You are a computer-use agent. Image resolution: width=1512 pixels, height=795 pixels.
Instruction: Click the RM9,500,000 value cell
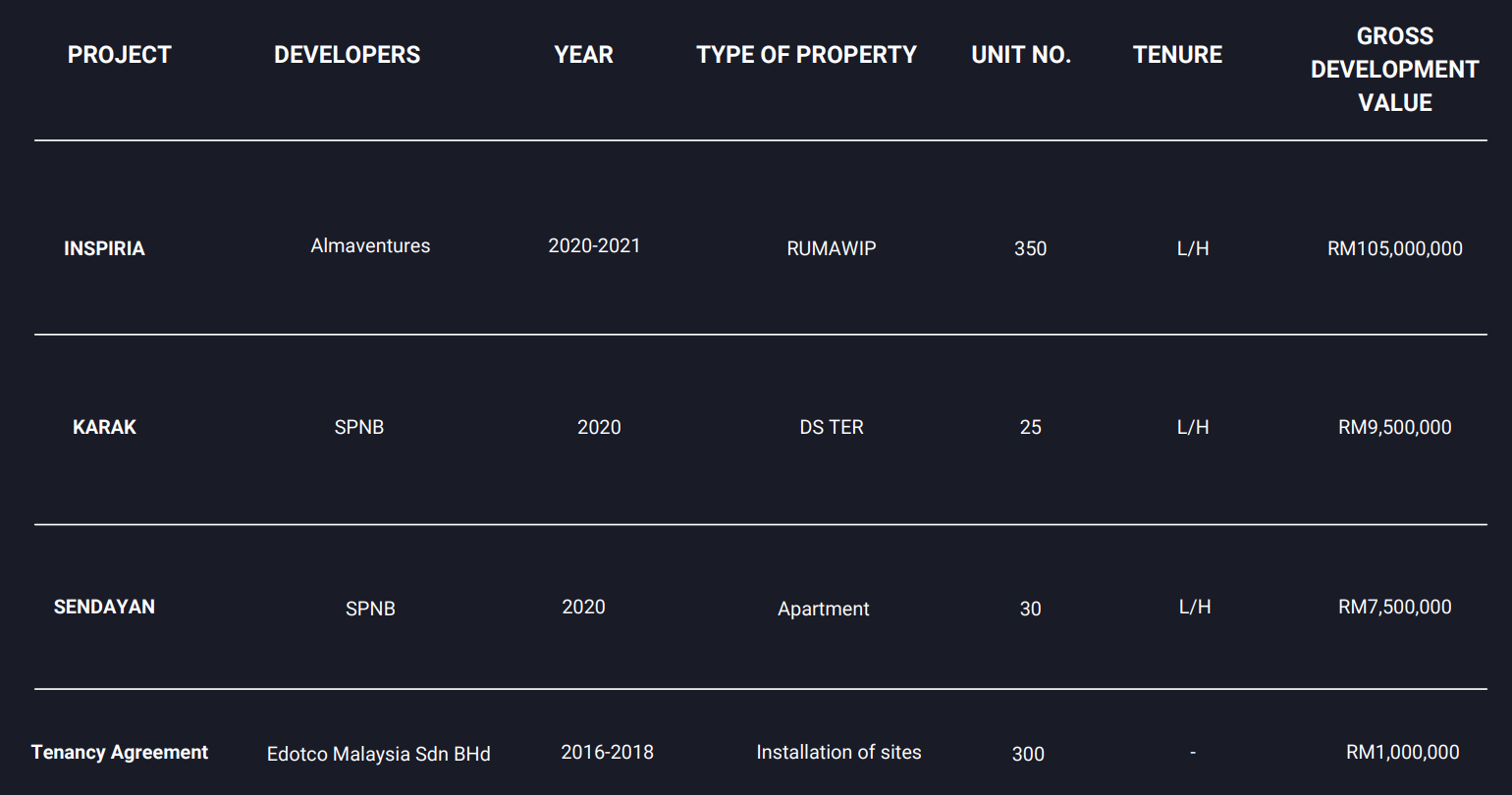[x=1394, y=427]
